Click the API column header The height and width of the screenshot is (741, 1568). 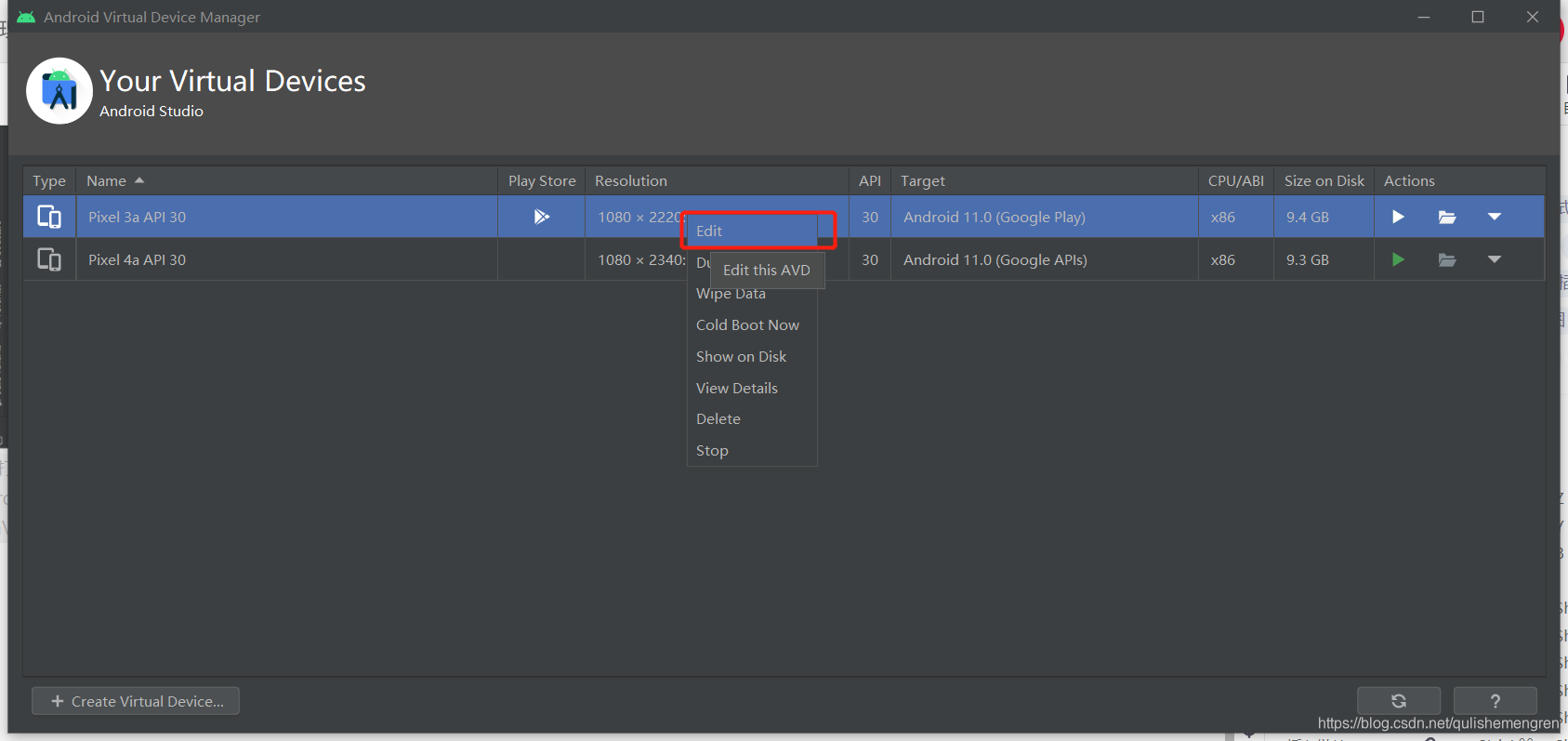[x=870, y=180]
